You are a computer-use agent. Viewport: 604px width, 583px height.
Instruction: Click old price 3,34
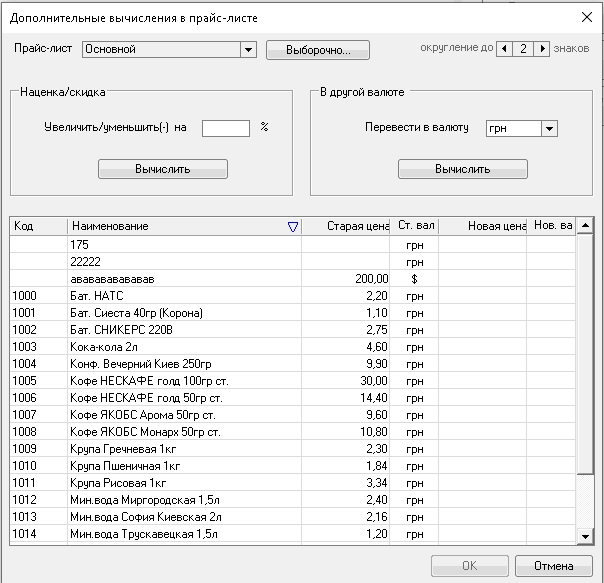(346, 482)
